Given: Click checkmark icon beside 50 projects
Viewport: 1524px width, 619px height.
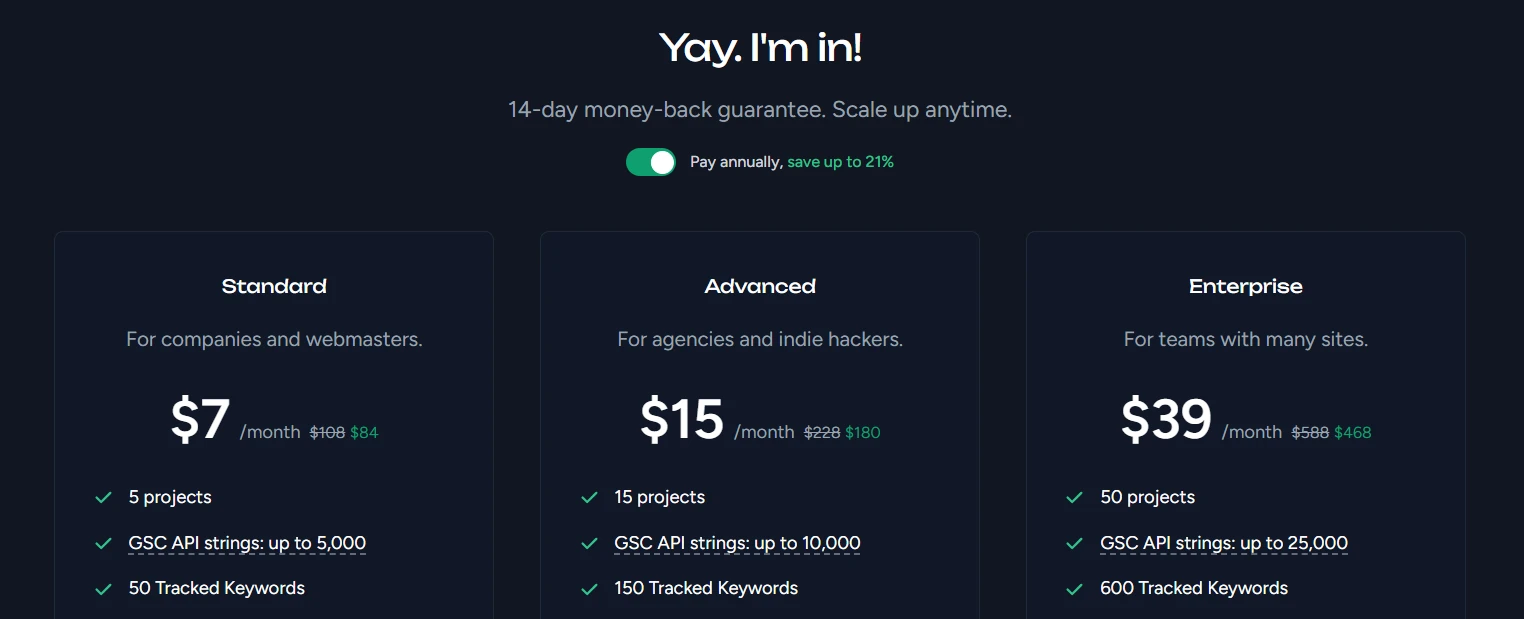Looking at the screenshot, I should pos(1075,497).
